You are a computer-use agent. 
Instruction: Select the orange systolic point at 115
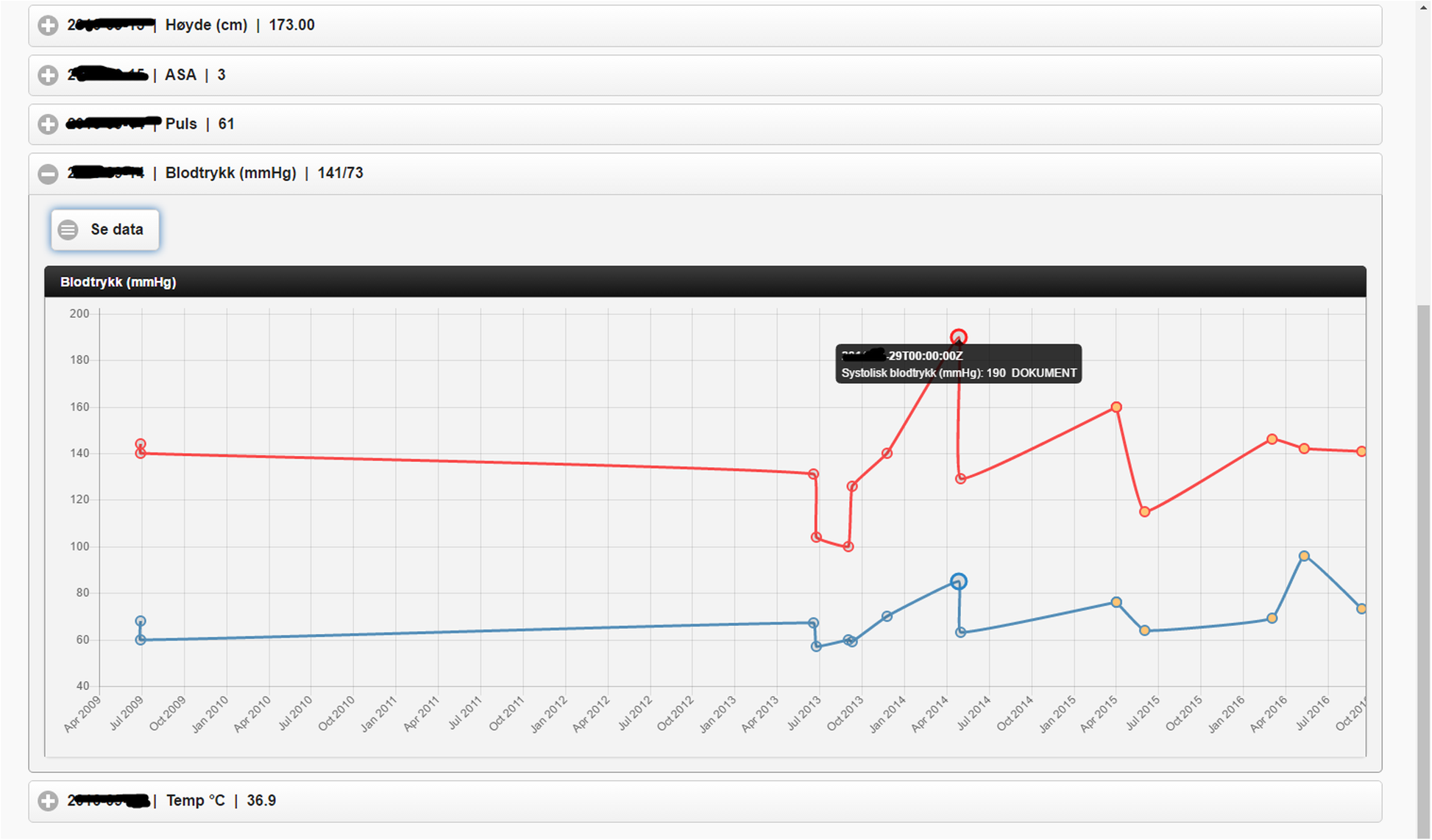[x=1144, y=512]
